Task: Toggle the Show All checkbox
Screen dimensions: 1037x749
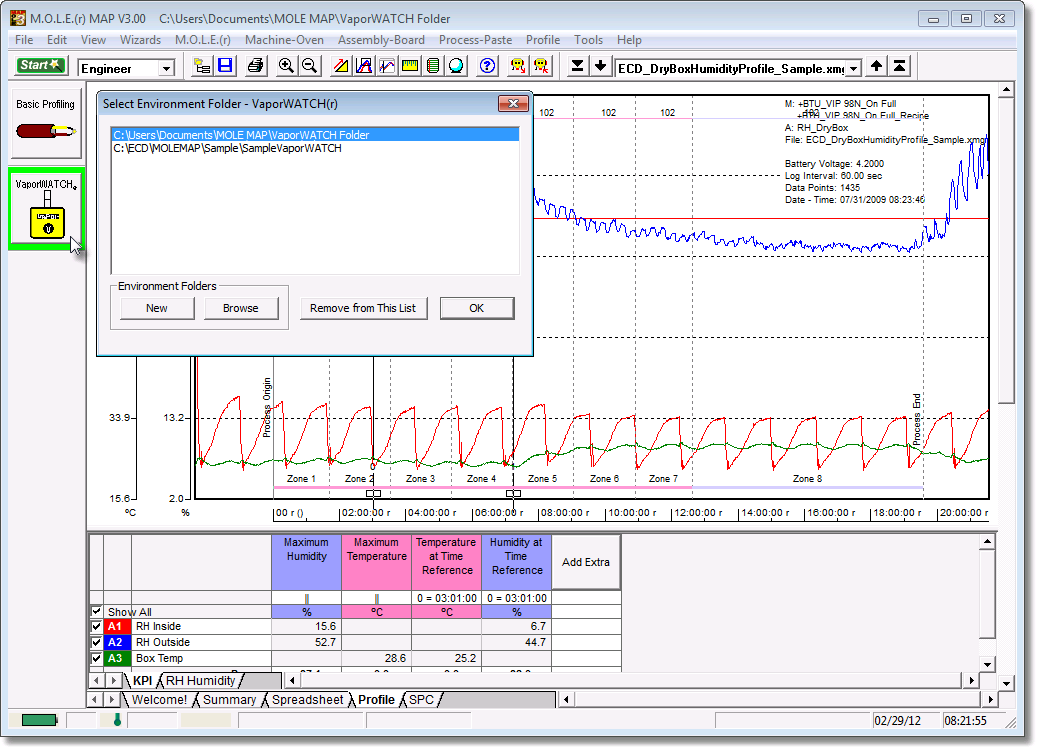Action: click(x=97, y=611)
